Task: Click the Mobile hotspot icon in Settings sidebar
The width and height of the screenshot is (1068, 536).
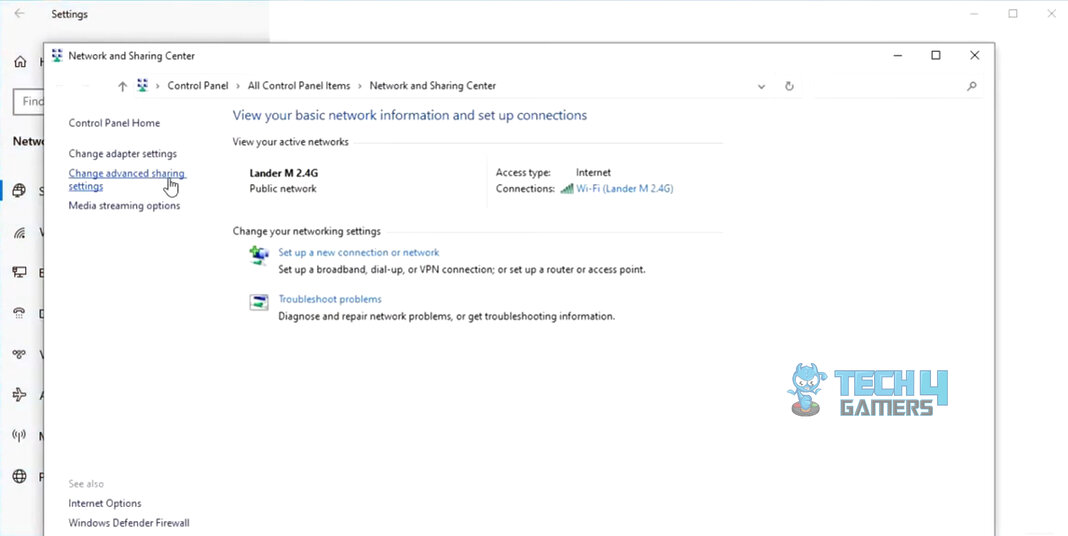Action: (19, 436)
